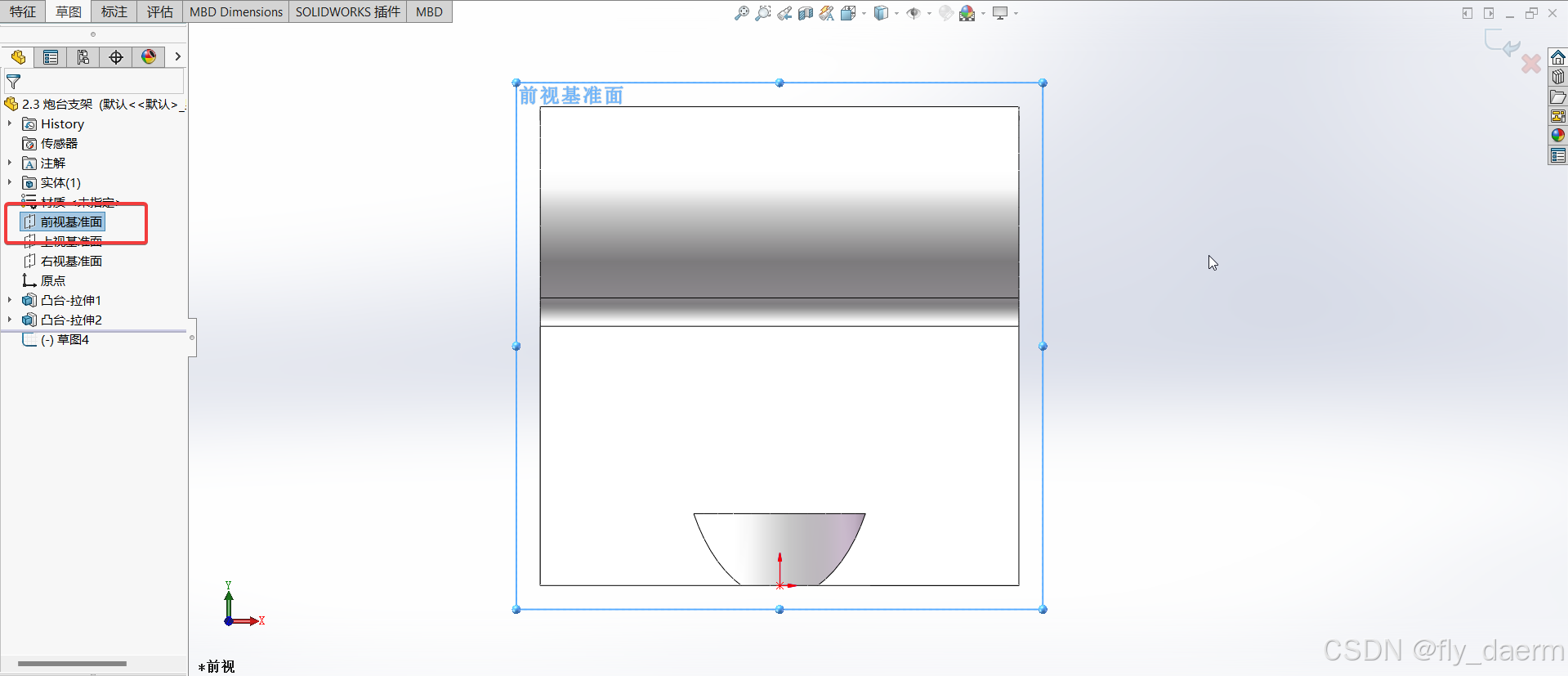Click the Zoom to Fit icon
This screenshot has height=676, width=1568.
click(742, 13)
